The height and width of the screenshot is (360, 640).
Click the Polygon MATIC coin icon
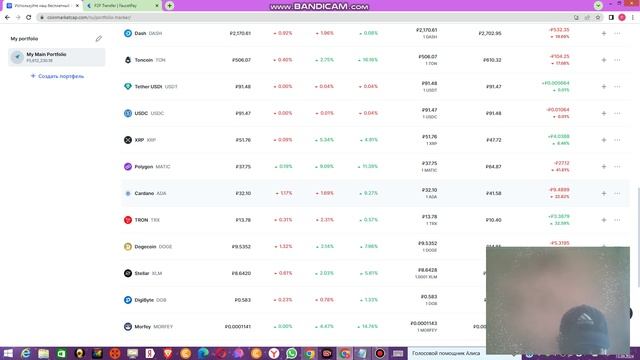pos(128,167)
